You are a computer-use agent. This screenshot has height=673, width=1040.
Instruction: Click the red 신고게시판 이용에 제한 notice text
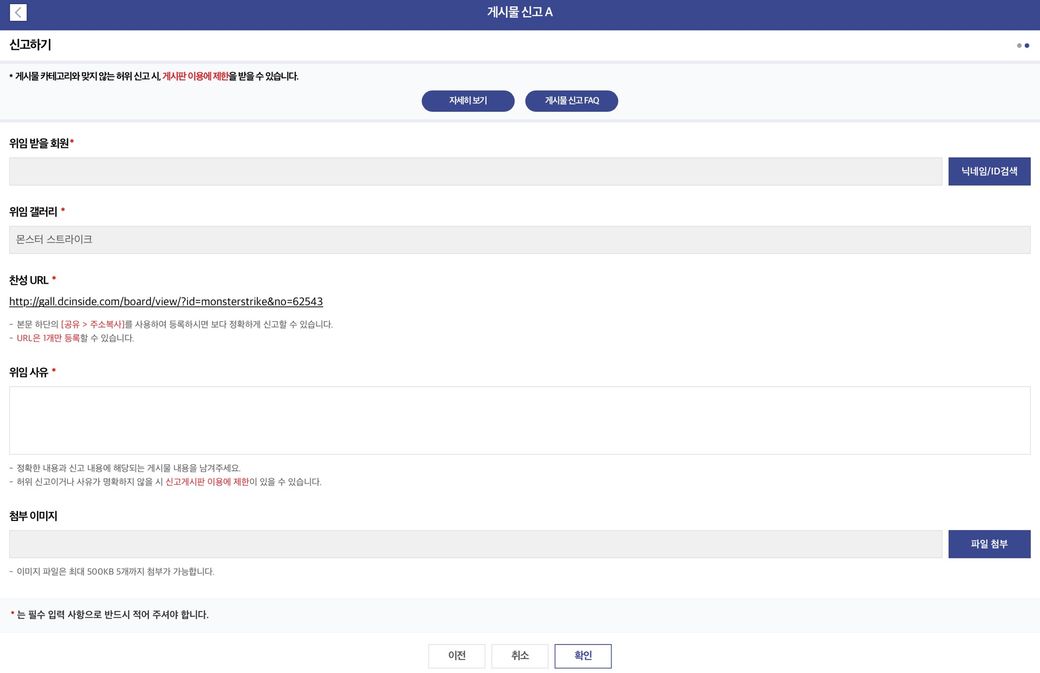(207, 482)
